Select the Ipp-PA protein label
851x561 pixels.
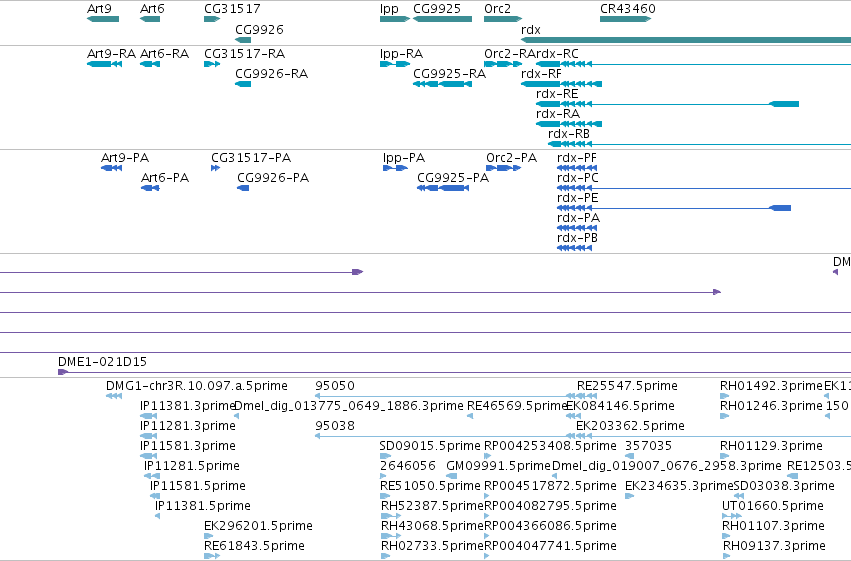404,158
